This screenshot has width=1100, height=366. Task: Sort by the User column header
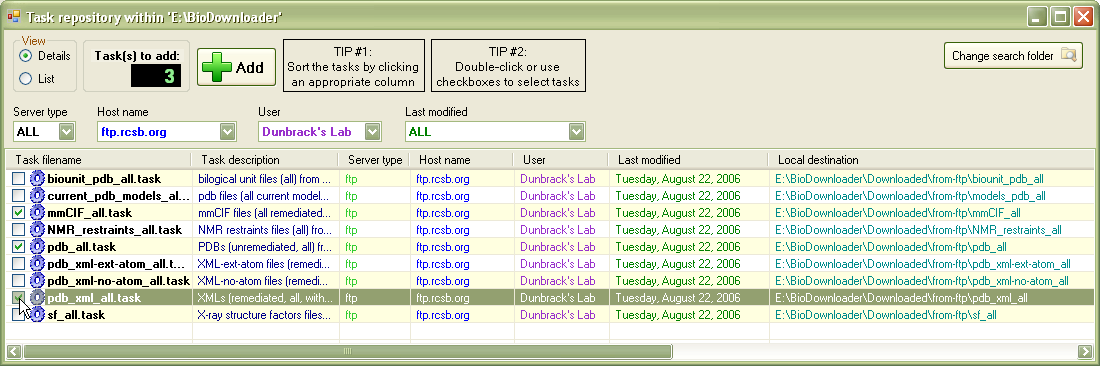tap(561, 160)
